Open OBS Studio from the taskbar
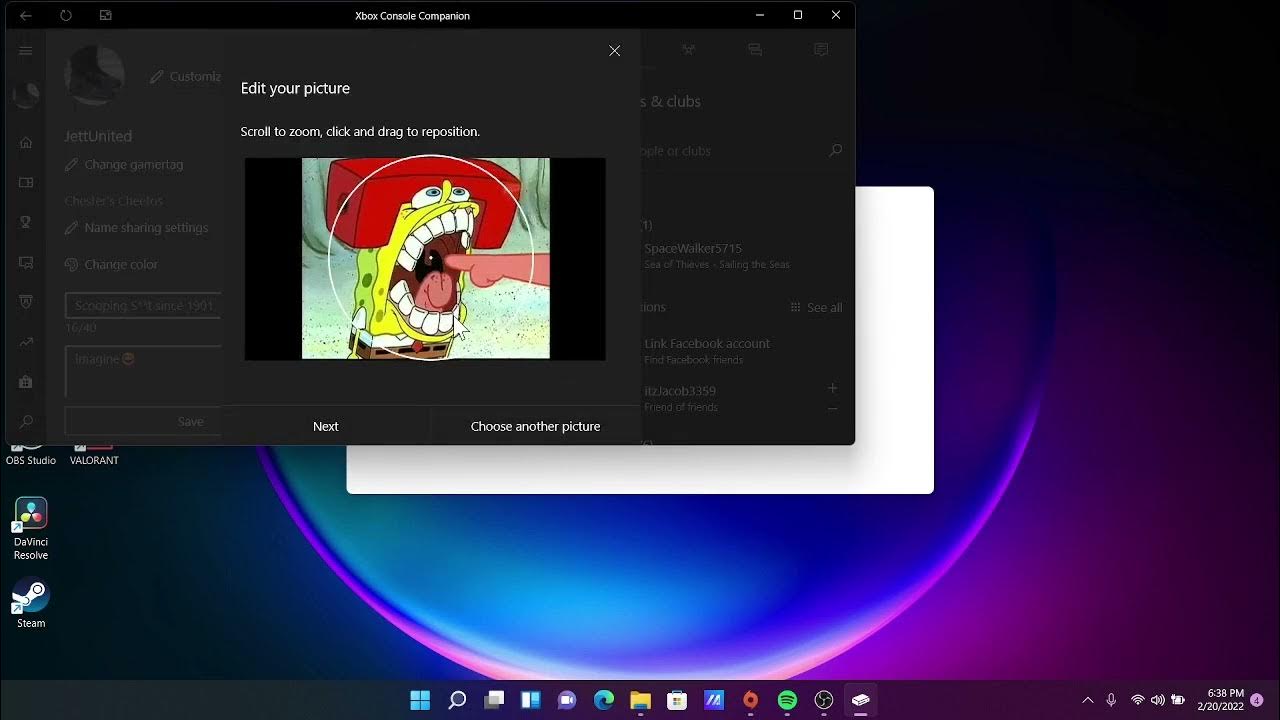The image size is (1280, 720). [x=824, y=700]
